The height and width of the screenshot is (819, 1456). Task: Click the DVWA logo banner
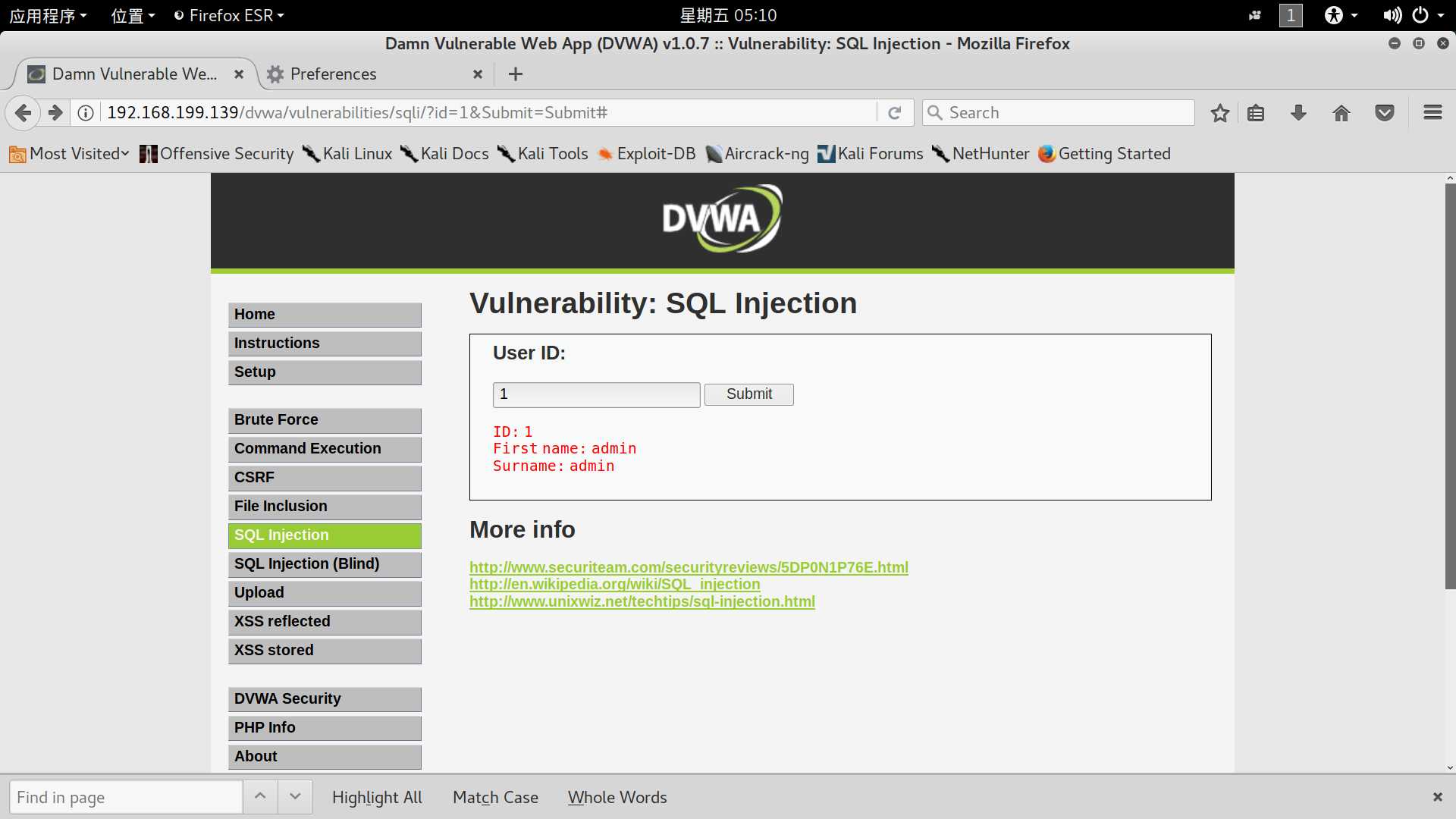tap(722, 219)
